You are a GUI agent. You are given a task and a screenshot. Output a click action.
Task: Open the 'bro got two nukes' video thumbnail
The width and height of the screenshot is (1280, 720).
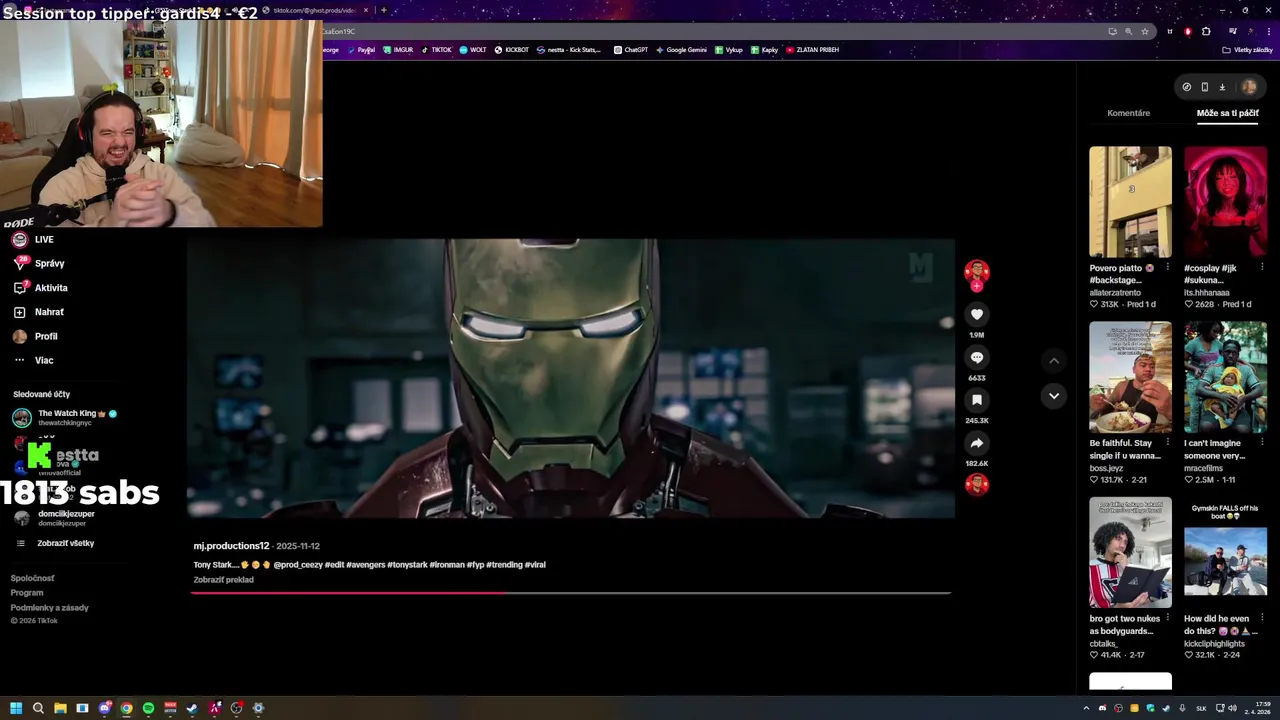[x=1130, y=552]
